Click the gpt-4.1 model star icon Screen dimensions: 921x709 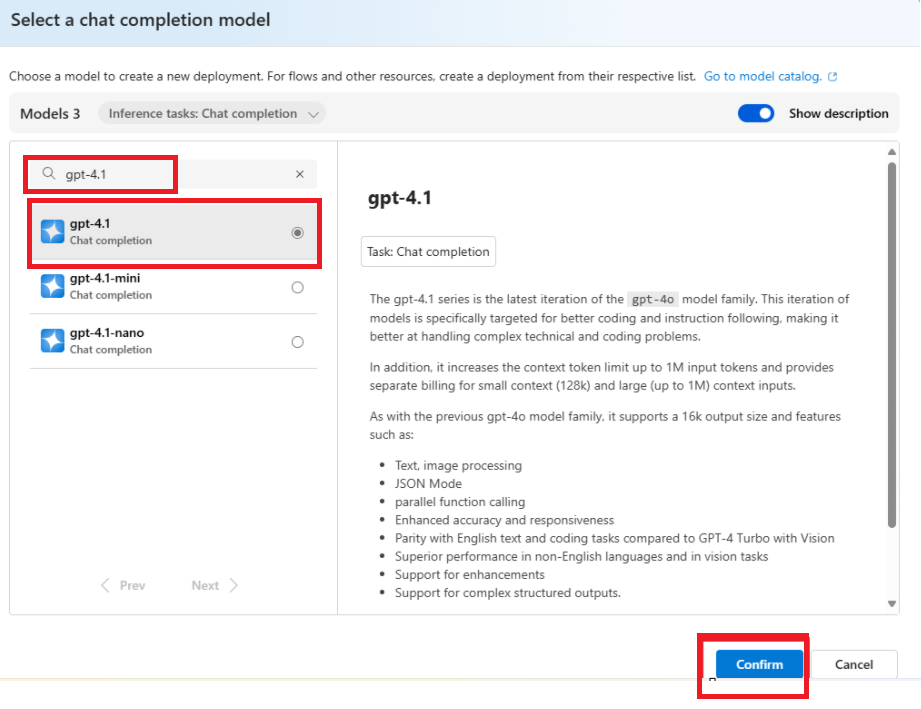pos(52,231)
